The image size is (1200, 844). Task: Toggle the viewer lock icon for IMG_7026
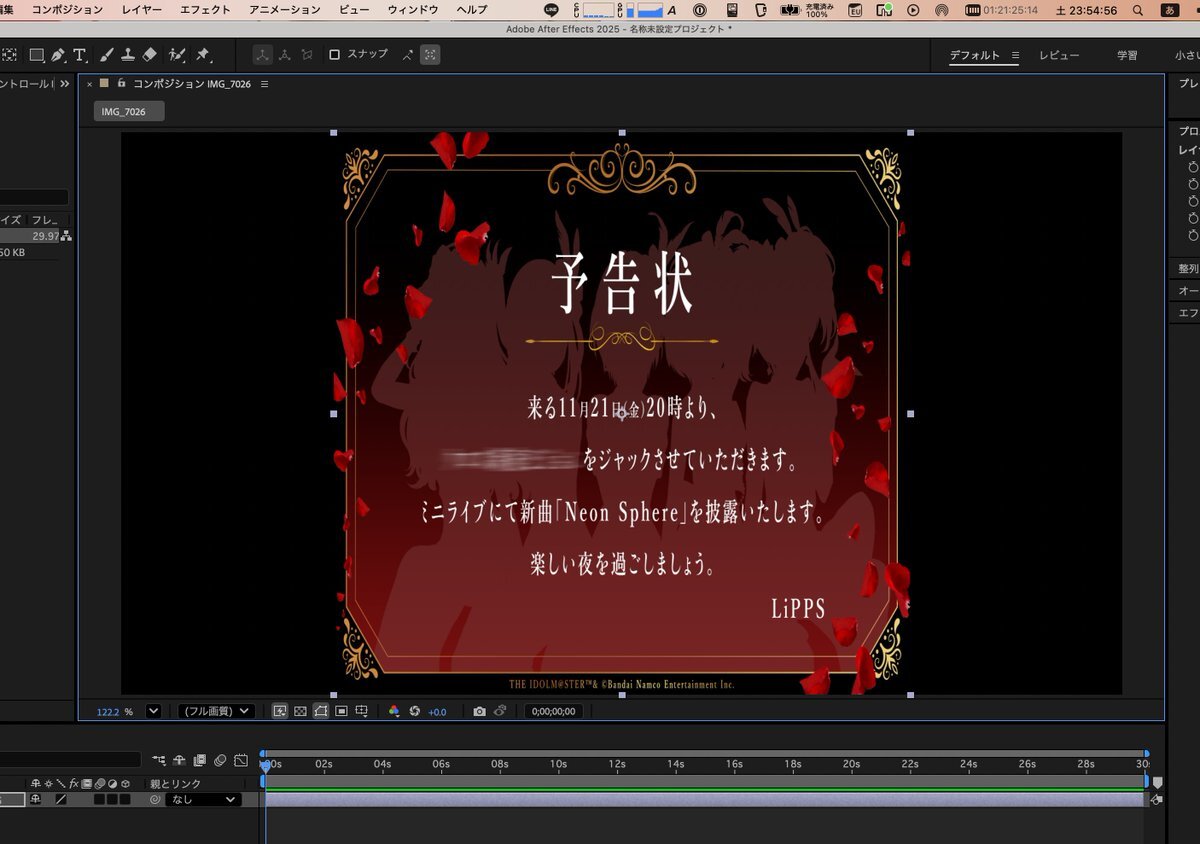pyautogui.click(x=121, y=84)
